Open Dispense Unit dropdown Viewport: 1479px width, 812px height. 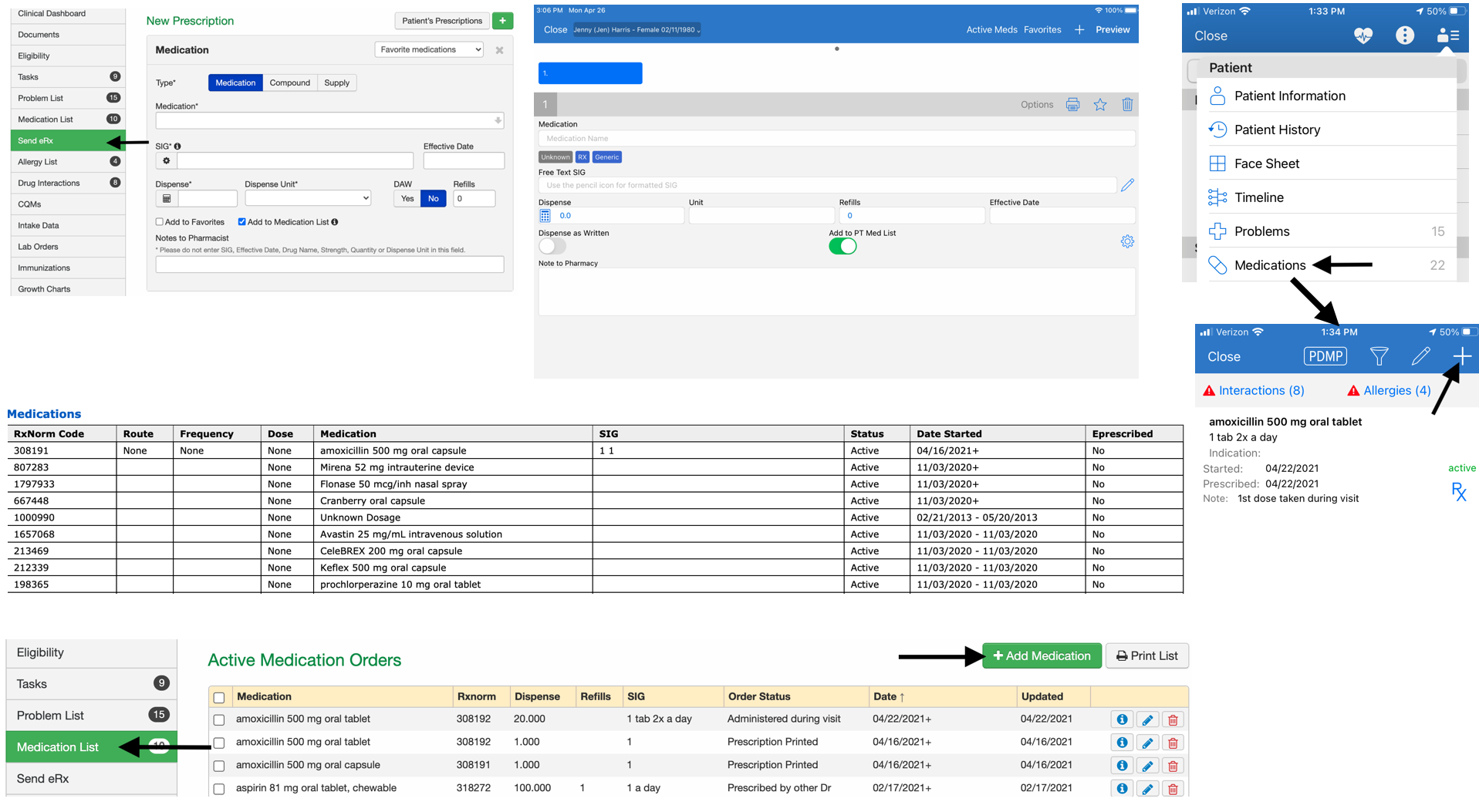(308, 198)
